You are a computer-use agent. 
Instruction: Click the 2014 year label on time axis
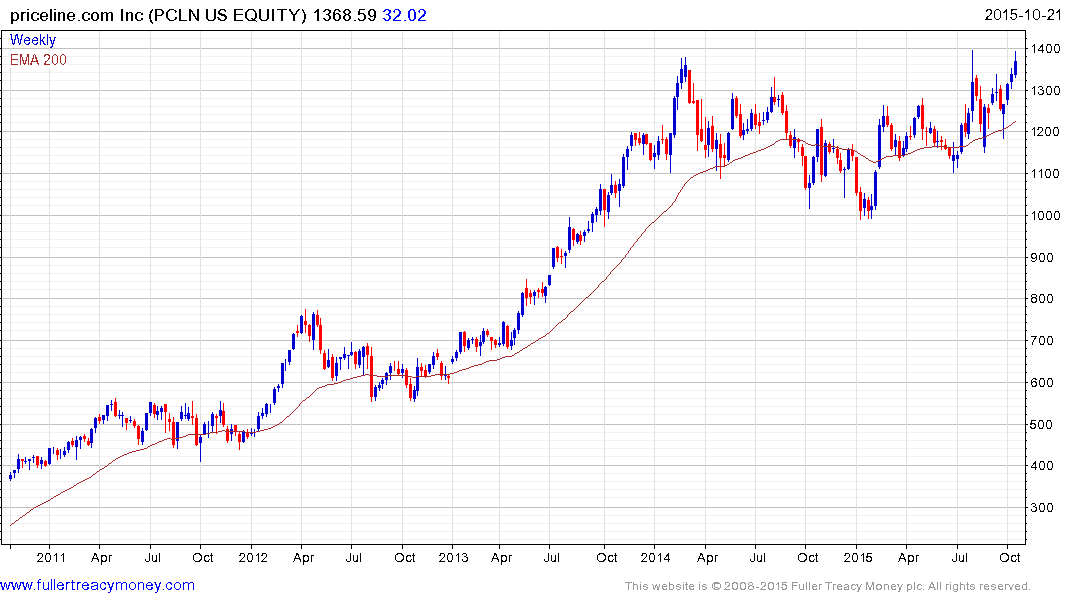coord(655,557)
